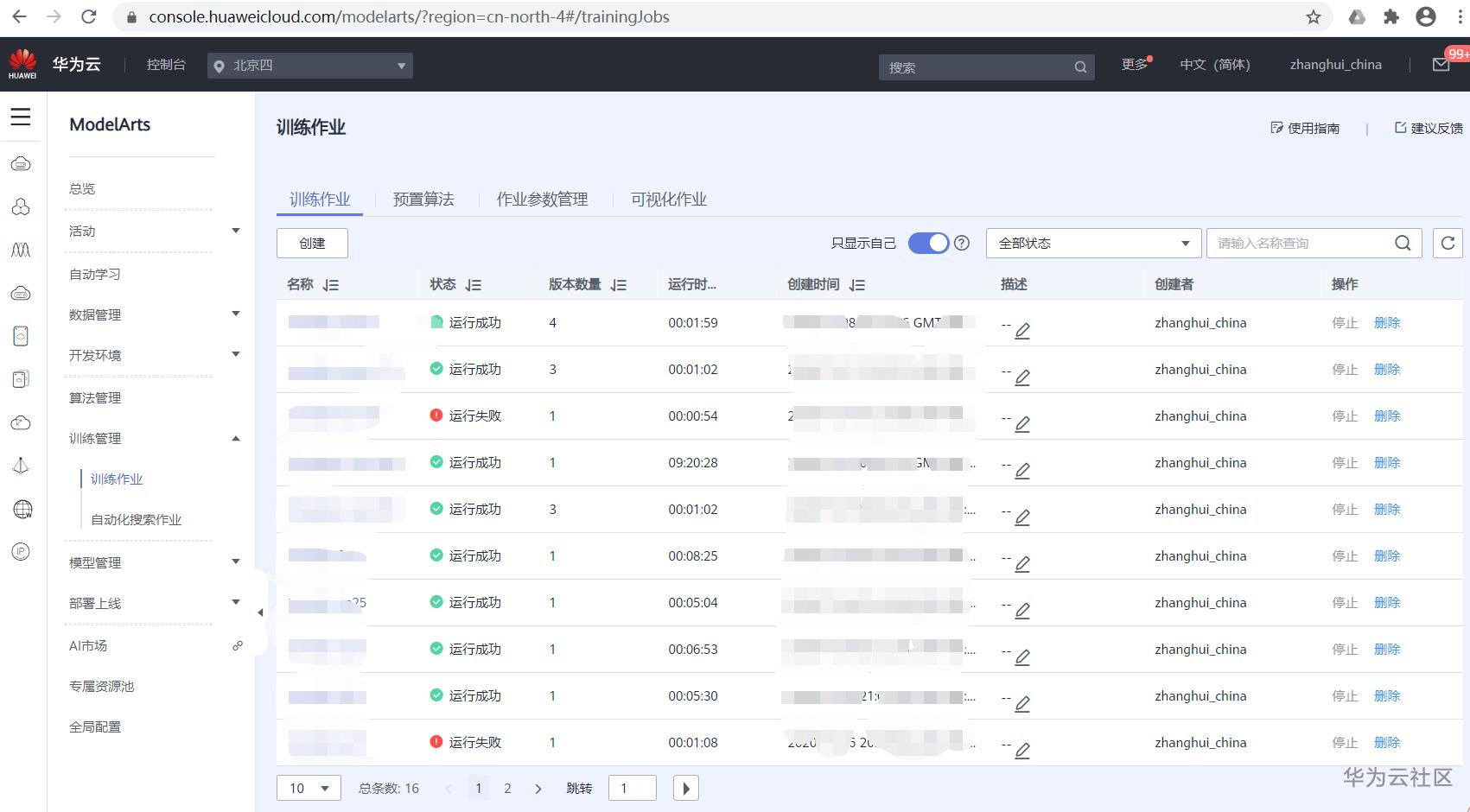The image size is (1470, 812).
Task: Go to the 控制台 link
Action: (x=166, y=65)
